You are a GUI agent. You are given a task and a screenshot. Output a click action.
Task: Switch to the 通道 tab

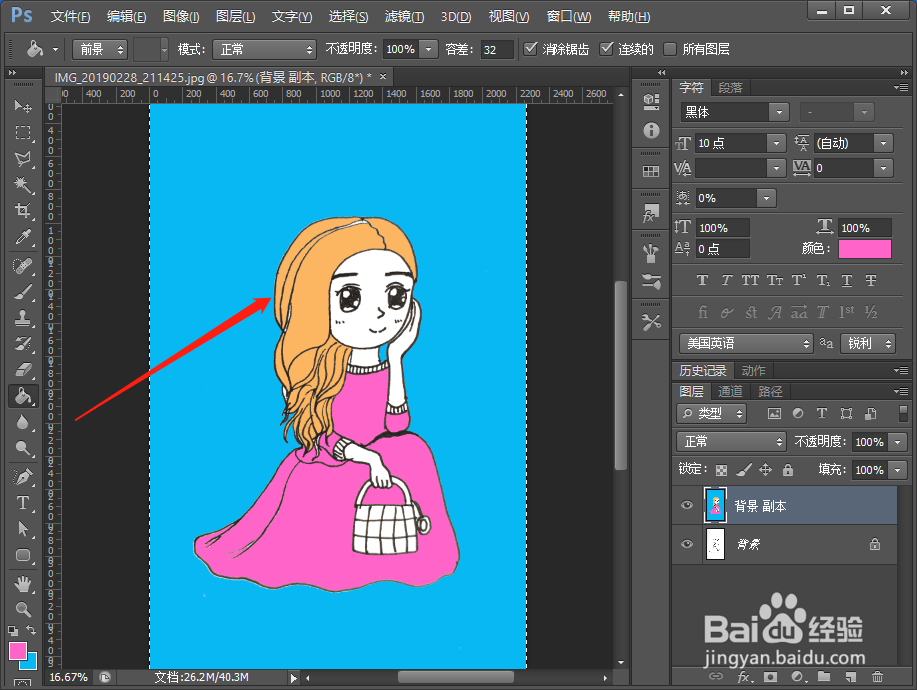click(730, 391)
